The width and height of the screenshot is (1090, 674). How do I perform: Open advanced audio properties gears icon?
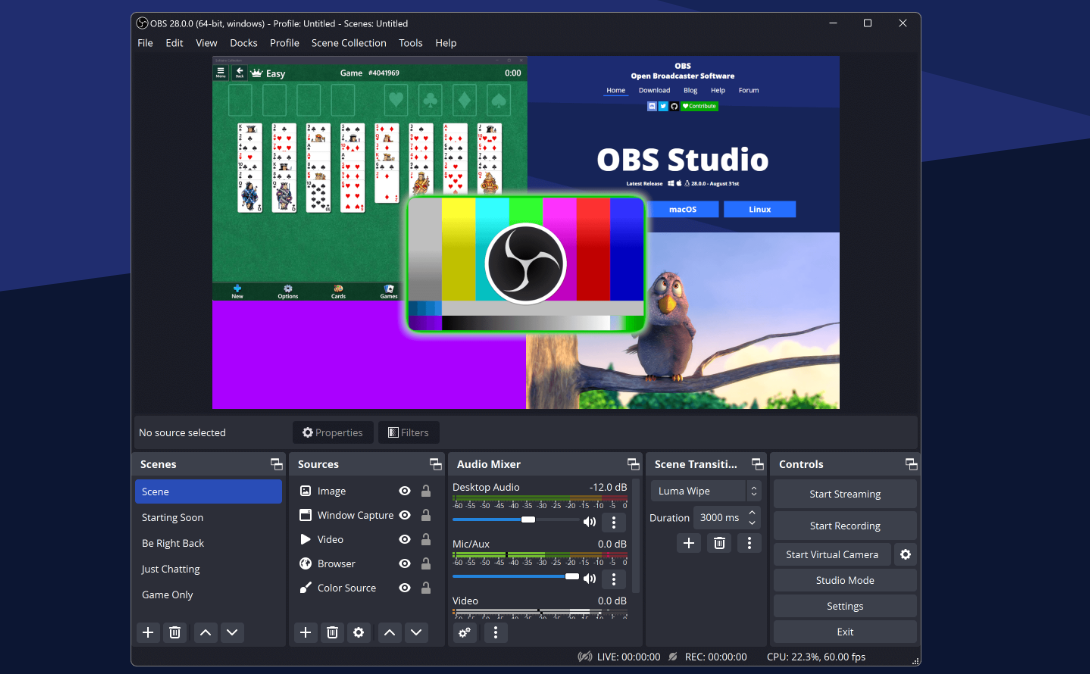464,632
